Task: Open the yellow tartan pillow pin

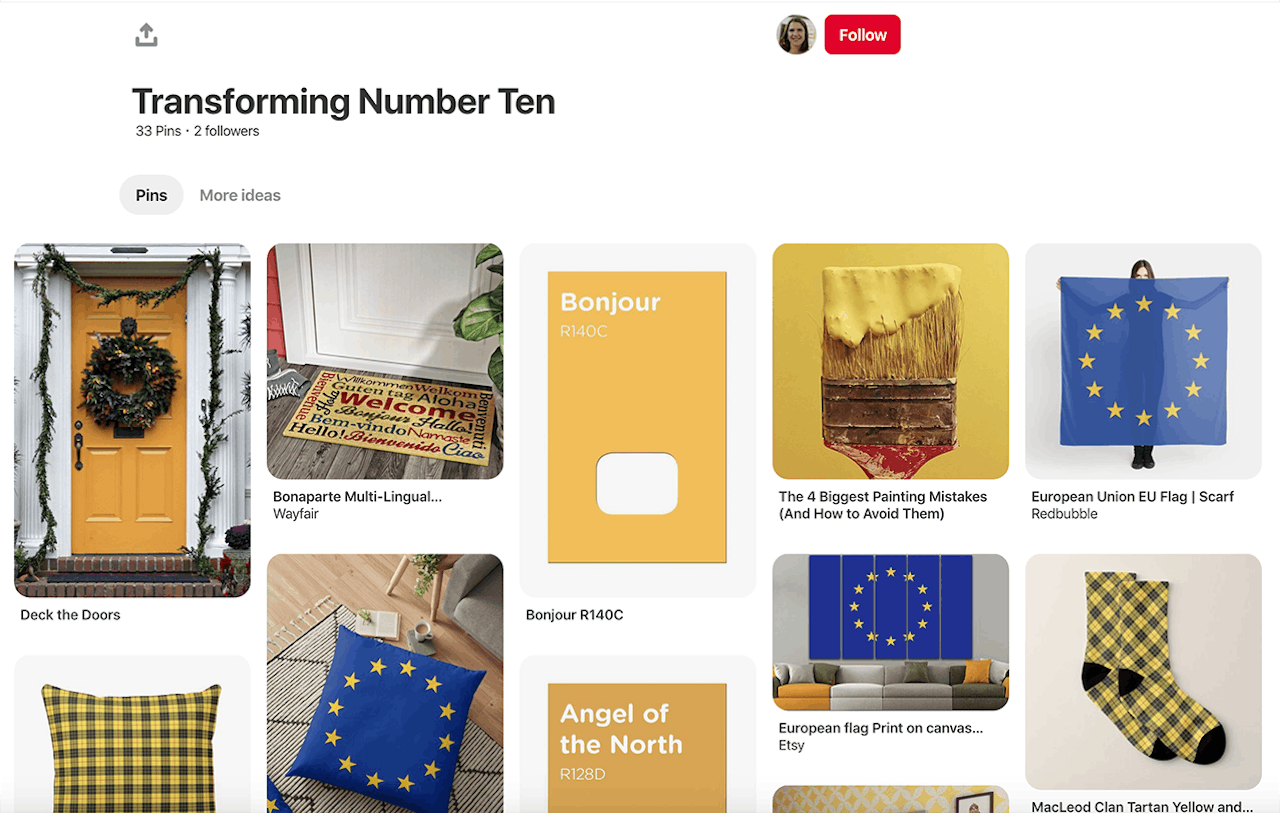Action: (132, 734)
